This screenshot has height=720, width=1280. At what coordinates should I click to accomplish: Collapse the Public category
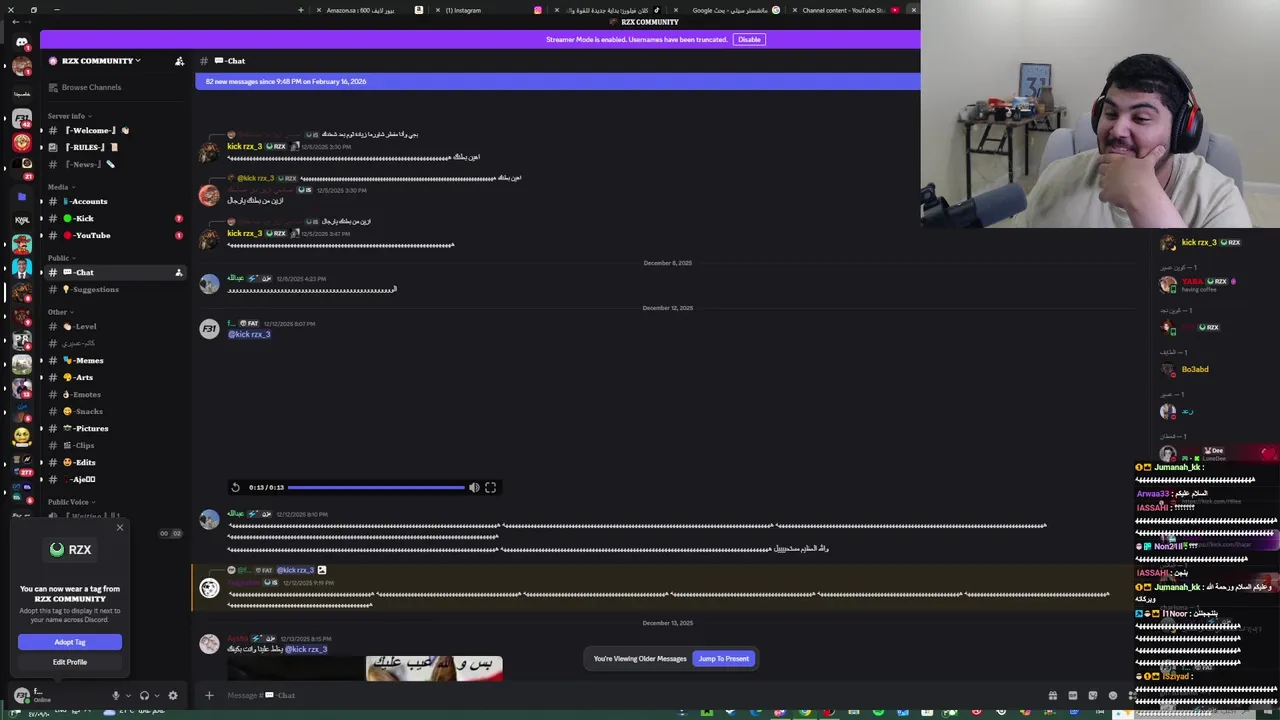click(x=61, y=258)
